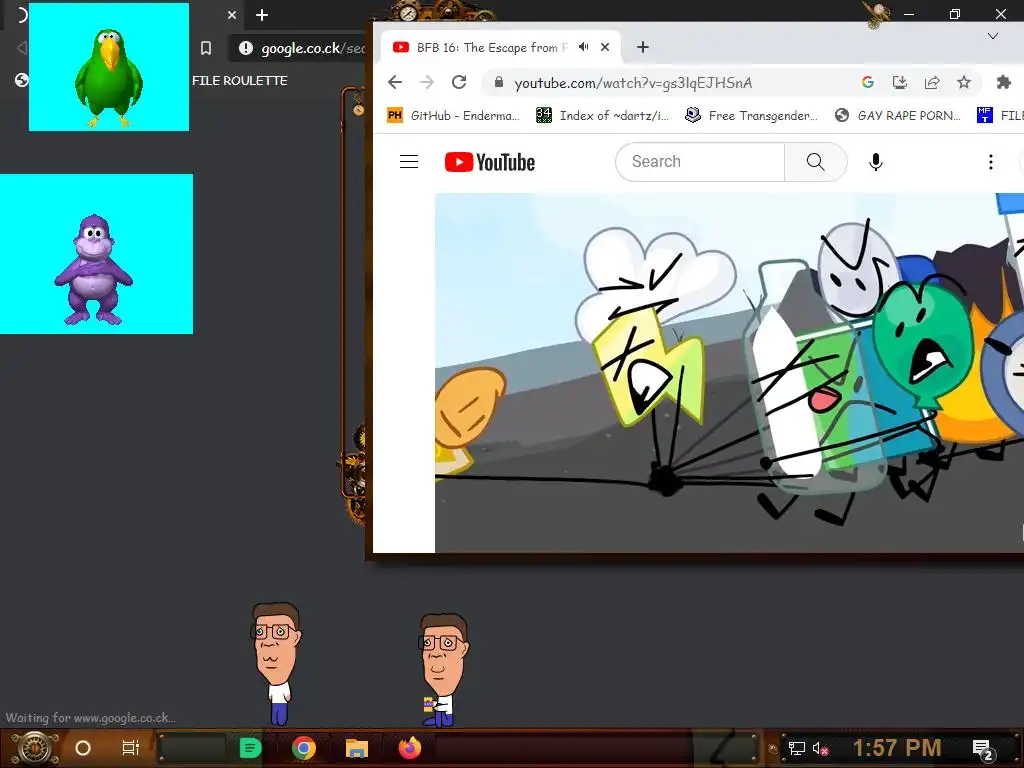Image resolution: width=1024 pixels, height=768 pixels.
Task: Click the 1:57 PM clock
Action: [897, 748]
